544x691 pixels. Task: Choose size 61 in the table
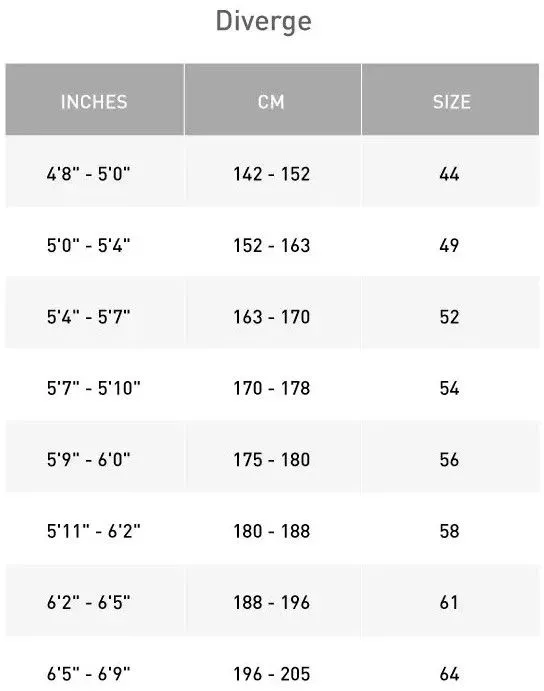449,602
